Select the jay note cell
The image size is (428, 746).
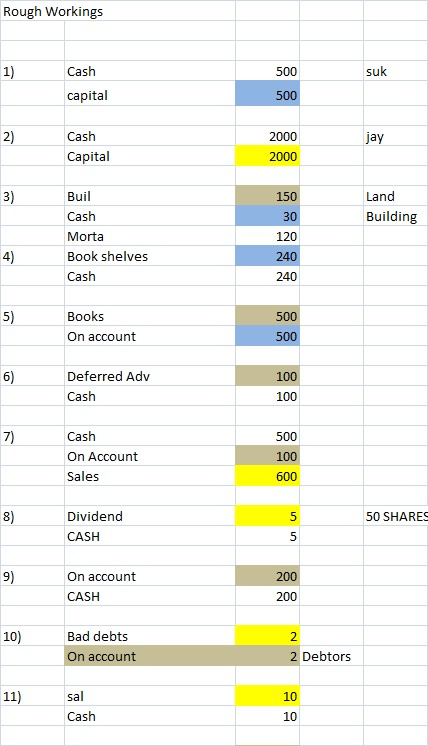(396, 136)
